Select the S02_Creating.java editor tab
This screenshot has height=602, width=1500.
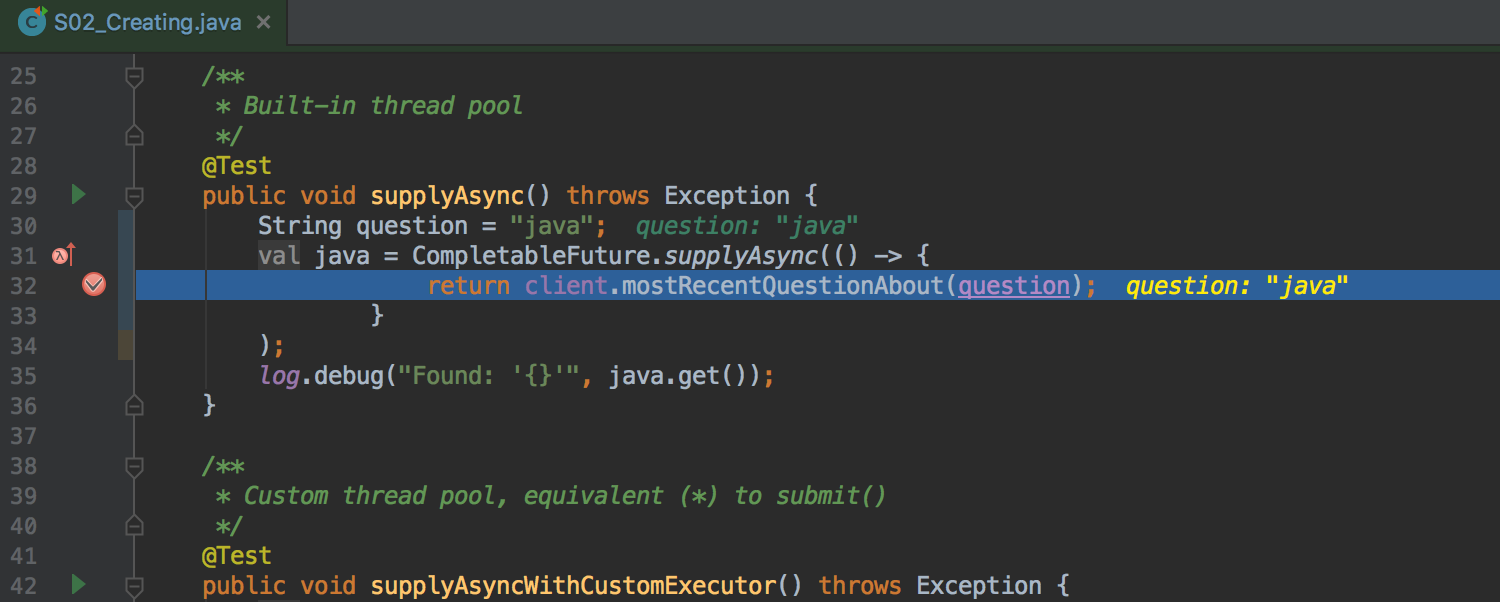point(146,21)
